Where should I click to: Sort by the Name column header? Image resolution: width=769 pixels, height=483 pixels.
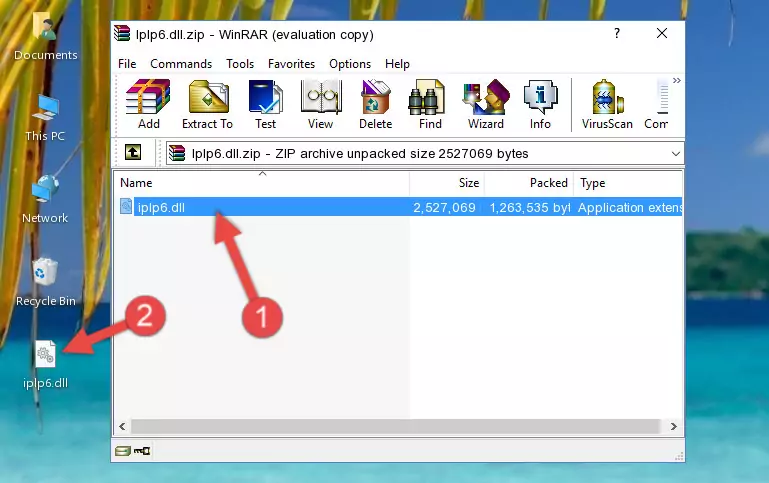(x=262, y=183)
